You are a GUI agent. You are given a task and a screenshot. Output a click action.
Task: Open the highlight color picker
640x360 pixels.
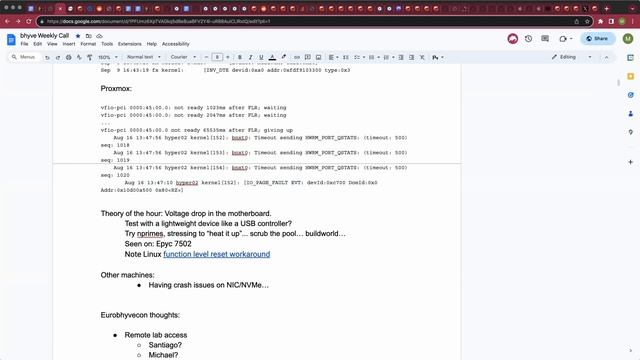point(284,58)
